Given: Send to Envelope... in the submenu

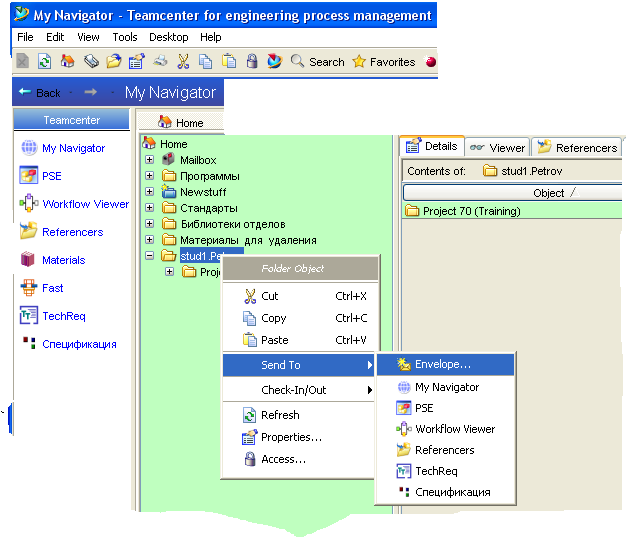Looking at the screenshot, I should click(445, 364).
